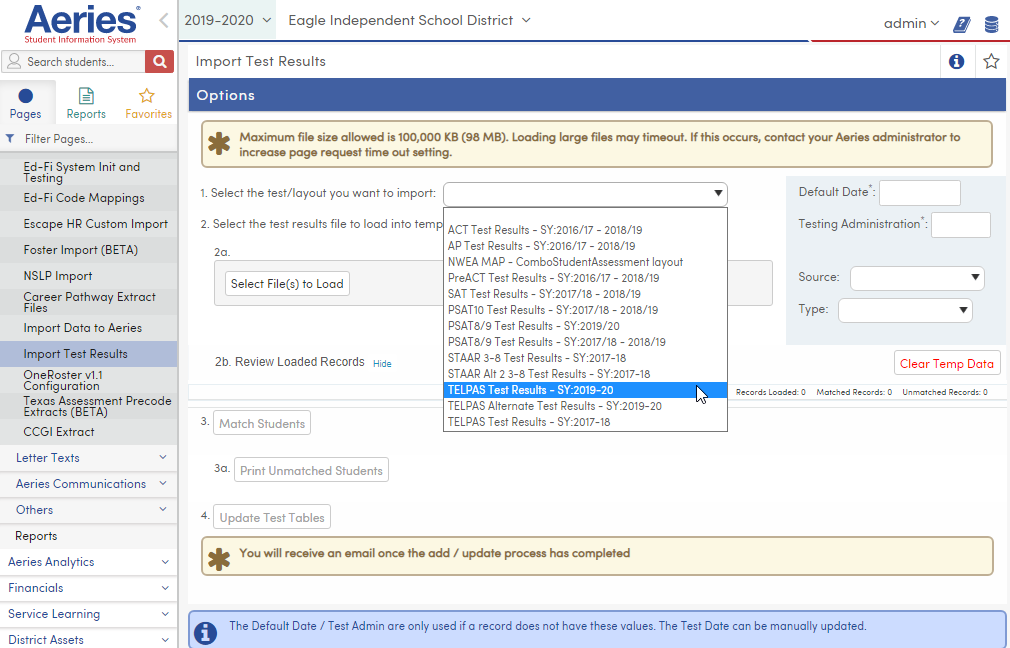Click the page information icon
Viewport: 1010px width, 648px height.
coord(956,61)
